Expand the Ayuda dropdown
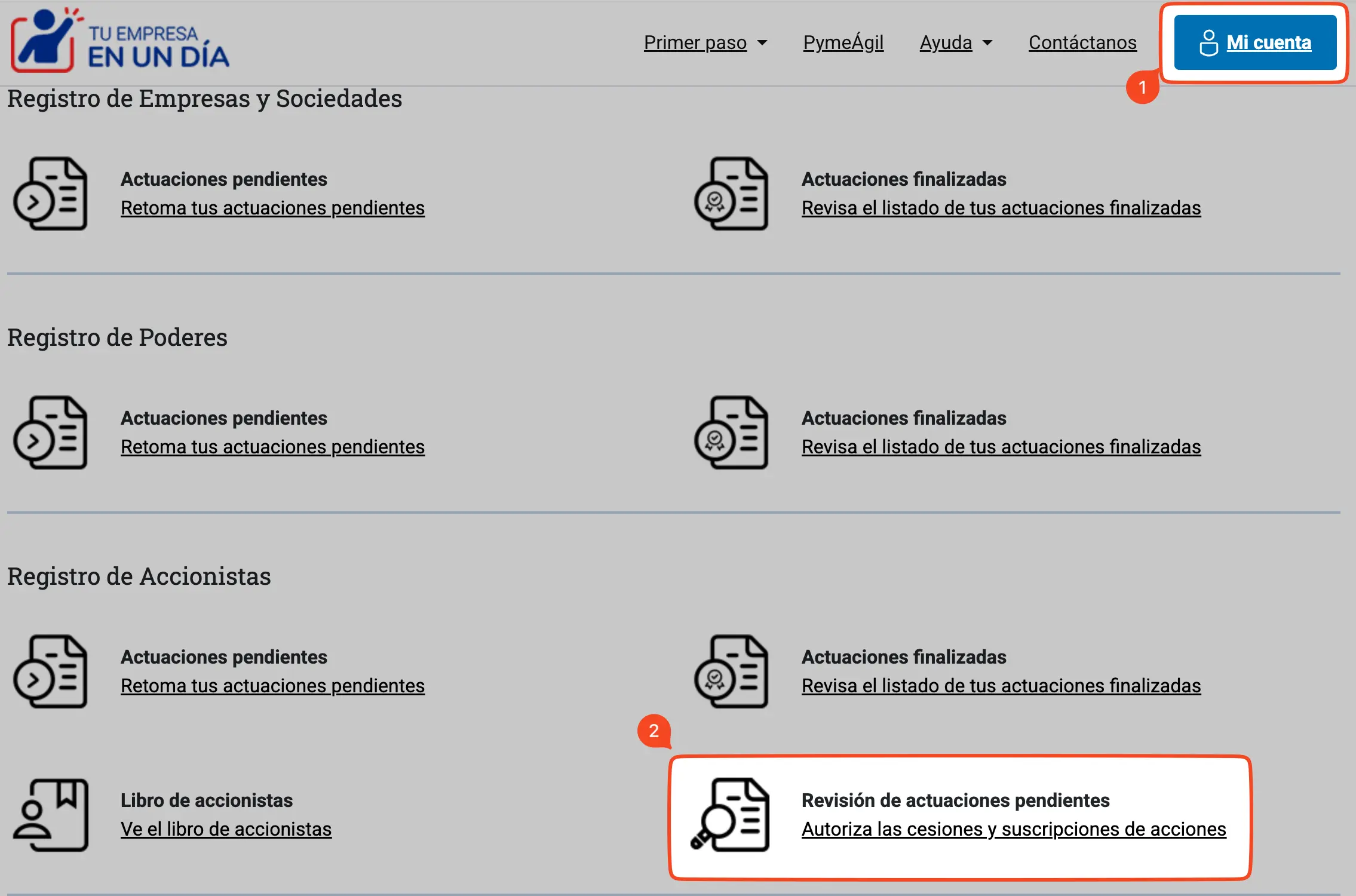 pyautogui.click(x=955, y=42)
